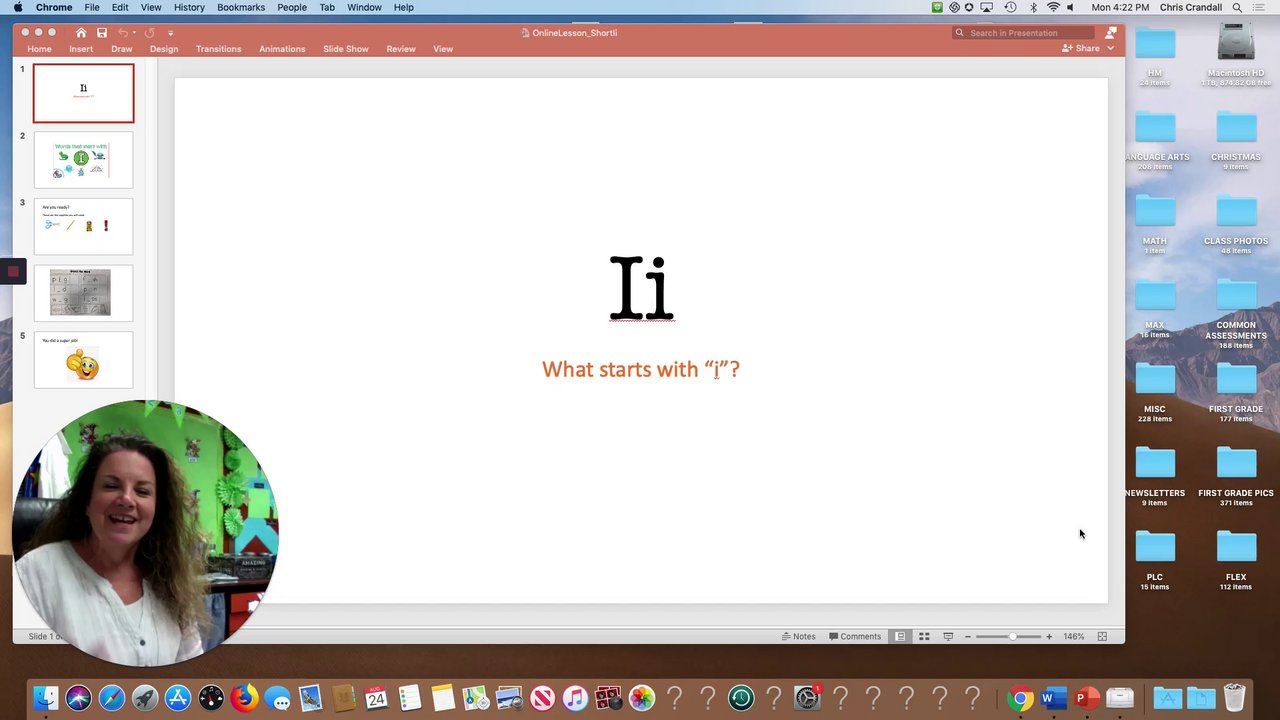Undo the last action

pos(122,33)
